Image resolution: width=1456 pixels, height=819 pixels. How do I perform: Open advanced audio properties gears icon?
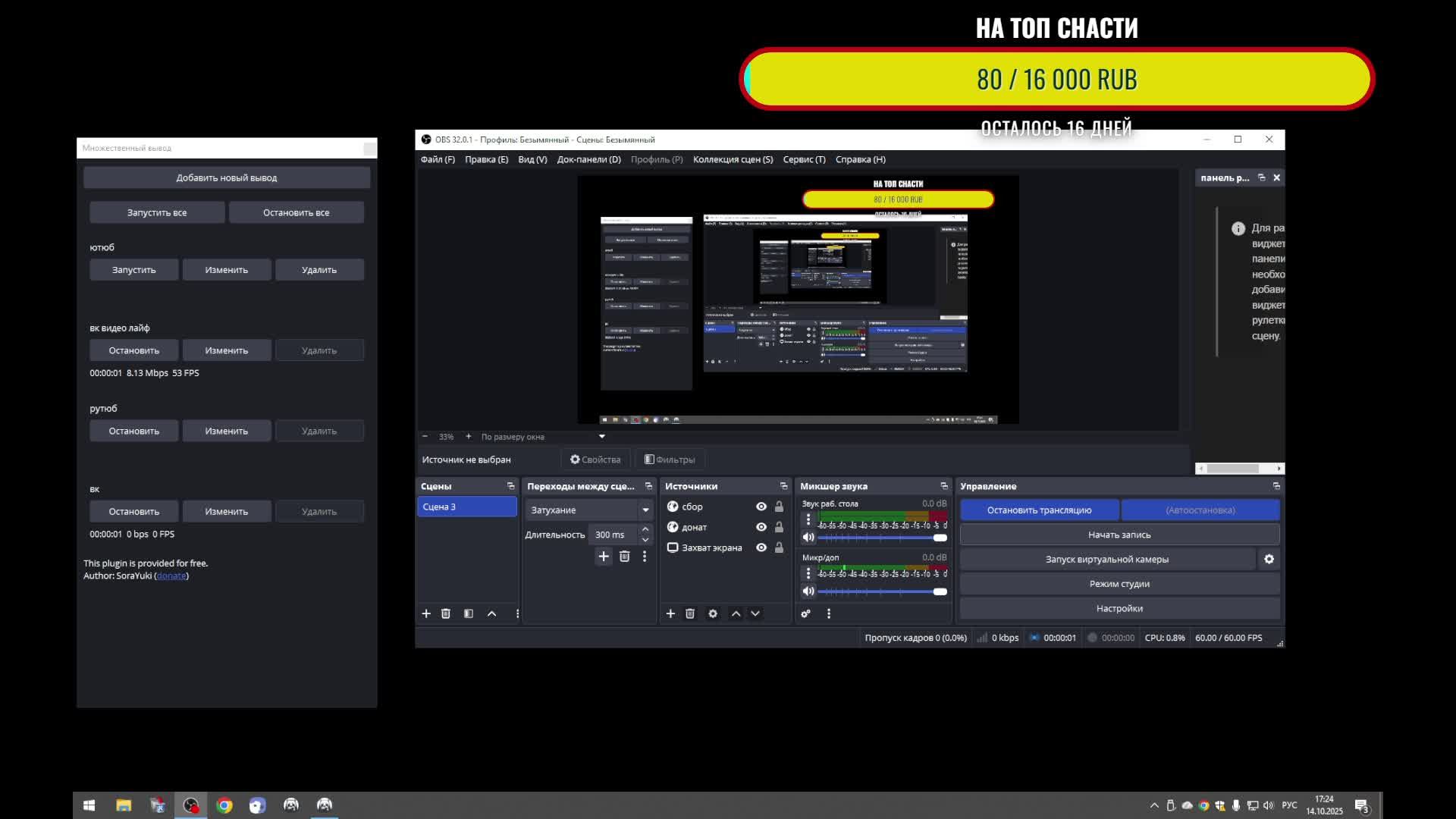pyautogui.click(x=806, y=613)
